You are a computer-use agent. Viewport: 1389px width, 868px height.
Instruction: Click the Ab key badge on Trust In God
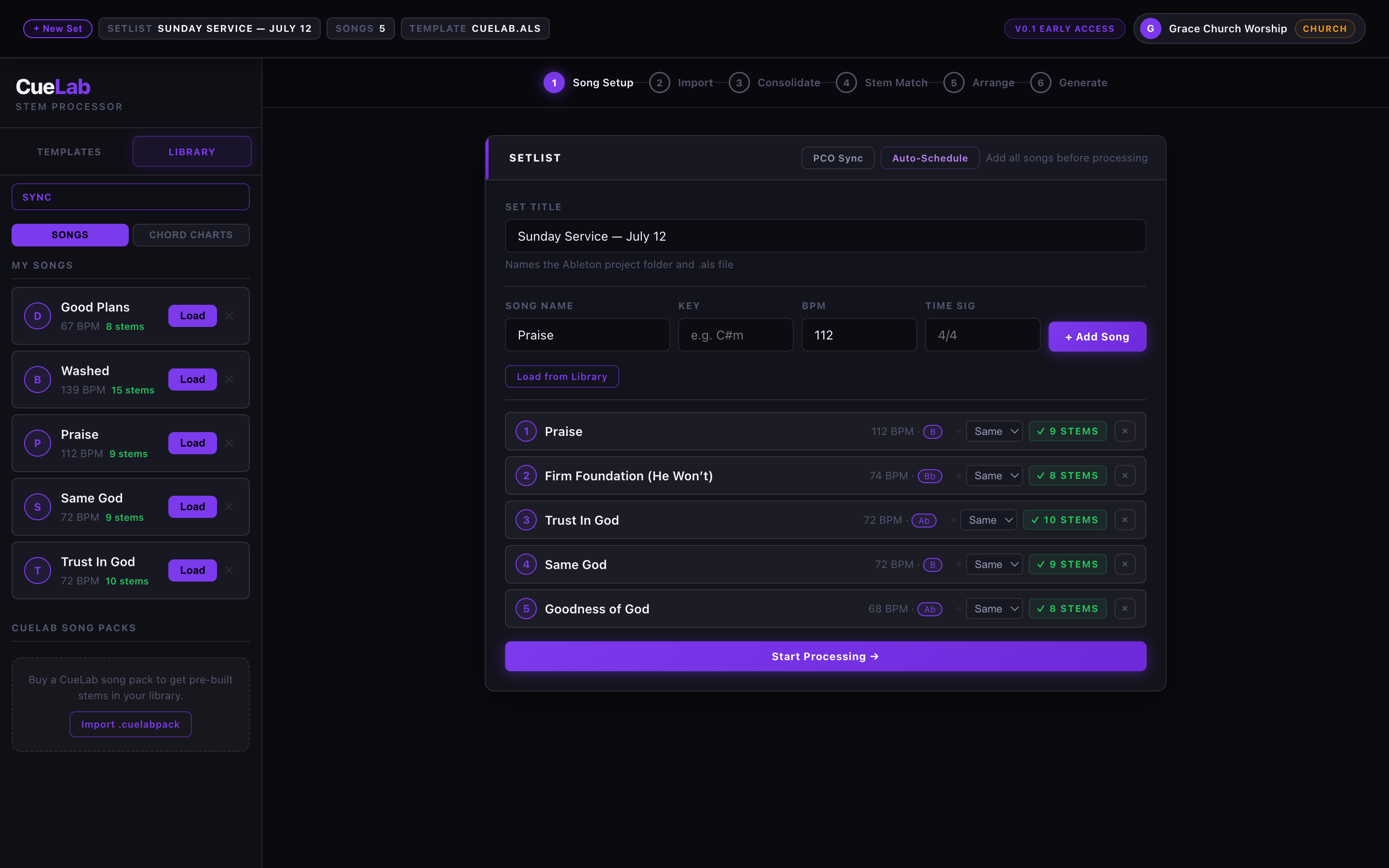tap(924, 520)
